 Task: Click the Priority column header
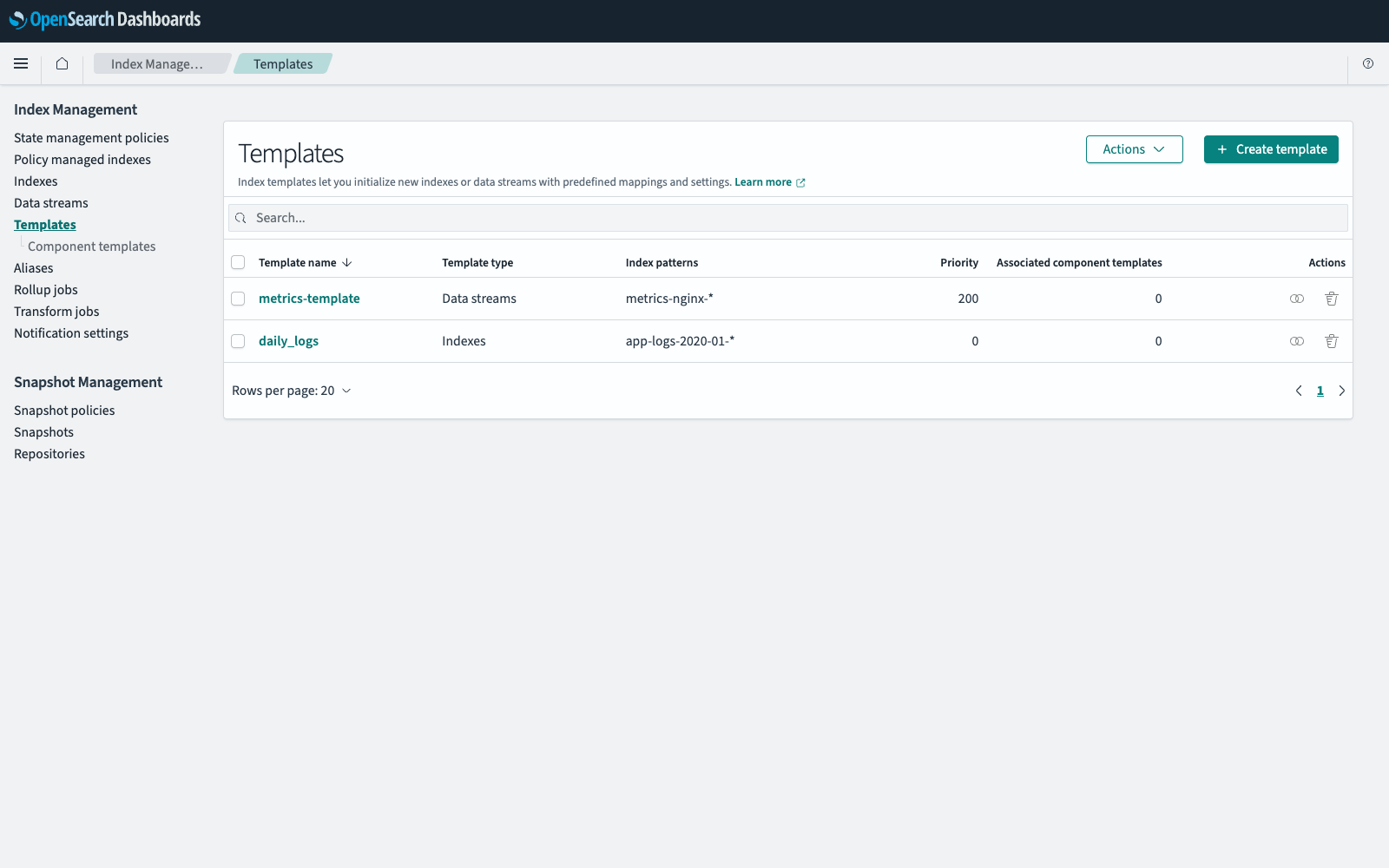(959, 262)
